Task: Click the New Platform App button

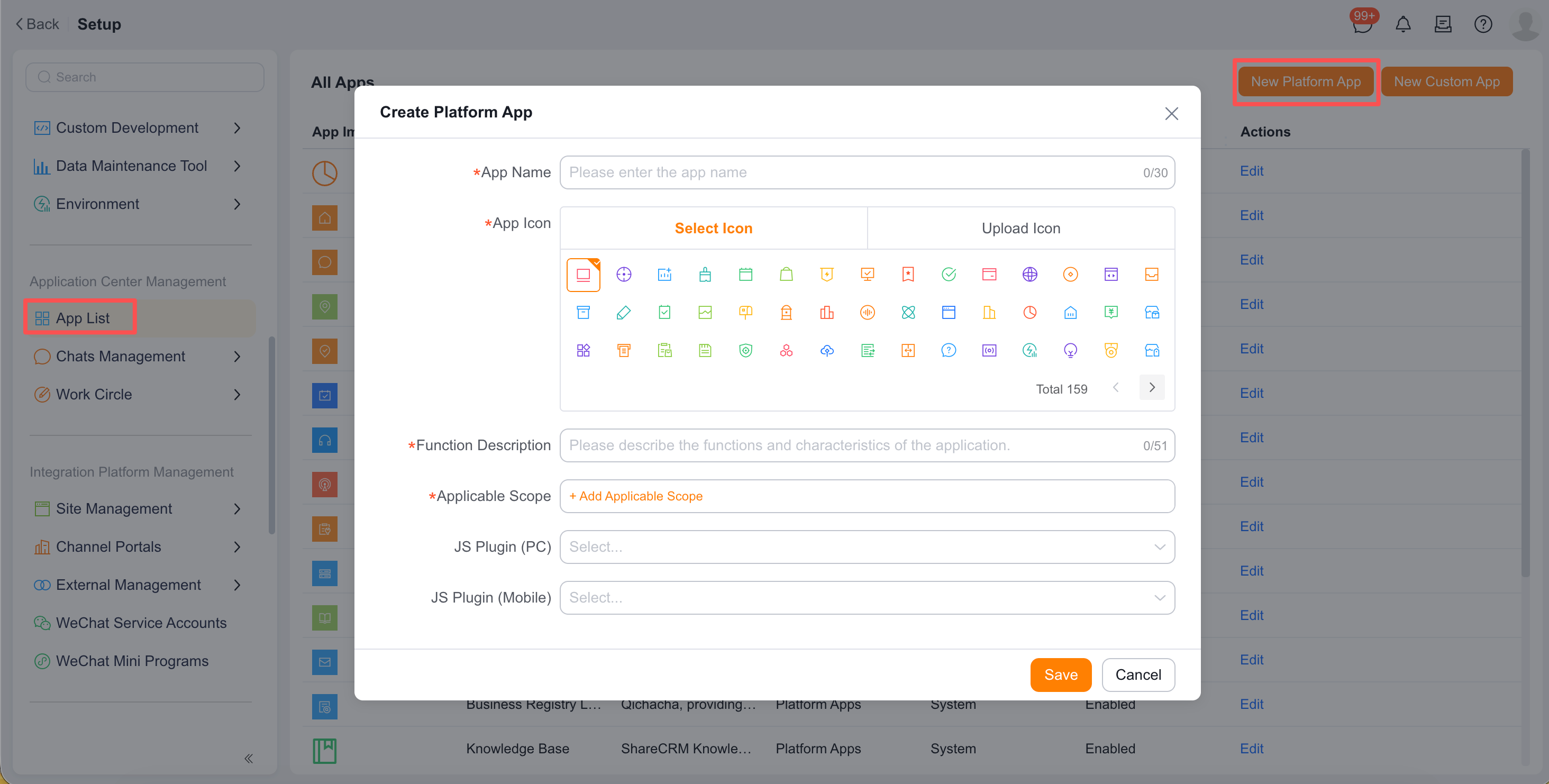Action: (x=1306, y=82)
